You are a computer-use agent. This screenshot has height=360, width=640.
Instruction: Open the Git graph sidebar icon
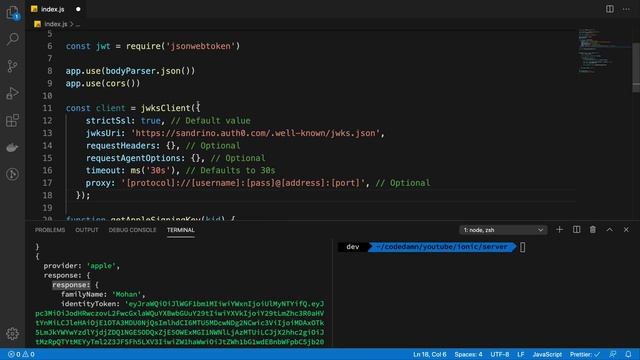pyautogui.click(x=12, y=174)
